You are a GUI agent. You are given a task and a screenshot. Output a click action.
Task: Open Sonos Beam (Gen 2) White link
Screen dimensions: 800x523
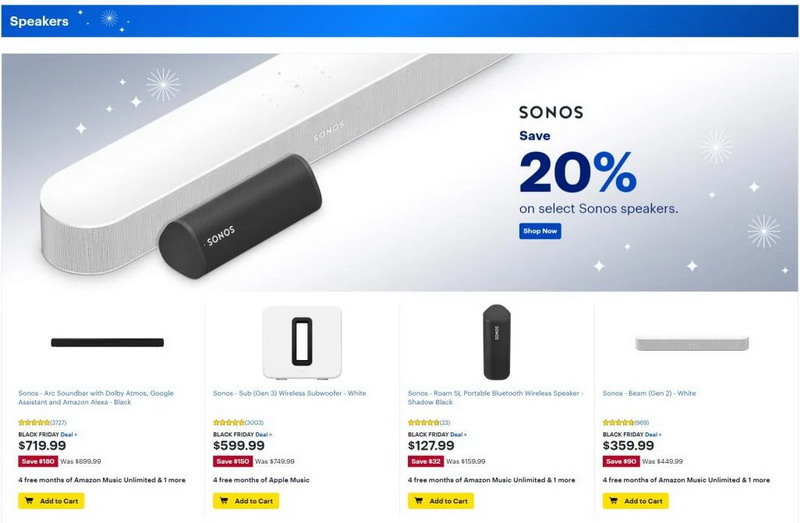point(649,393)
